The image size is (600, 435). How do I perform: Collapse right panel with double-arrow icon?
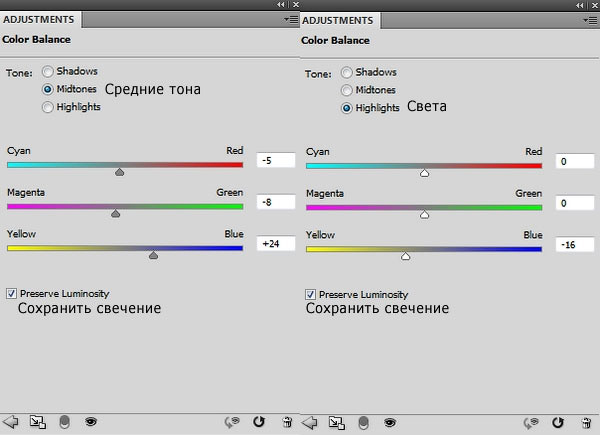(x=580, y=5)
